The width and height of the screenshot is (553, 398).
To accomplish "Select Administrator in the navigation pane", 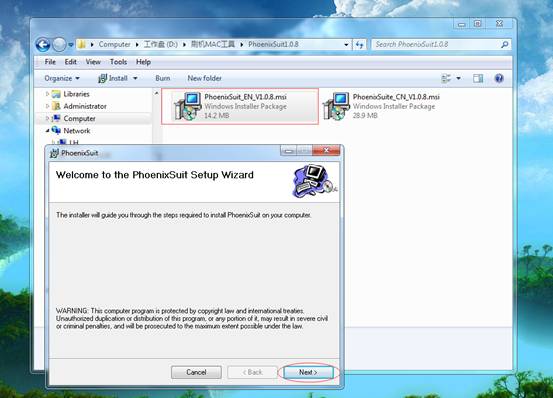I will point(85,106).
